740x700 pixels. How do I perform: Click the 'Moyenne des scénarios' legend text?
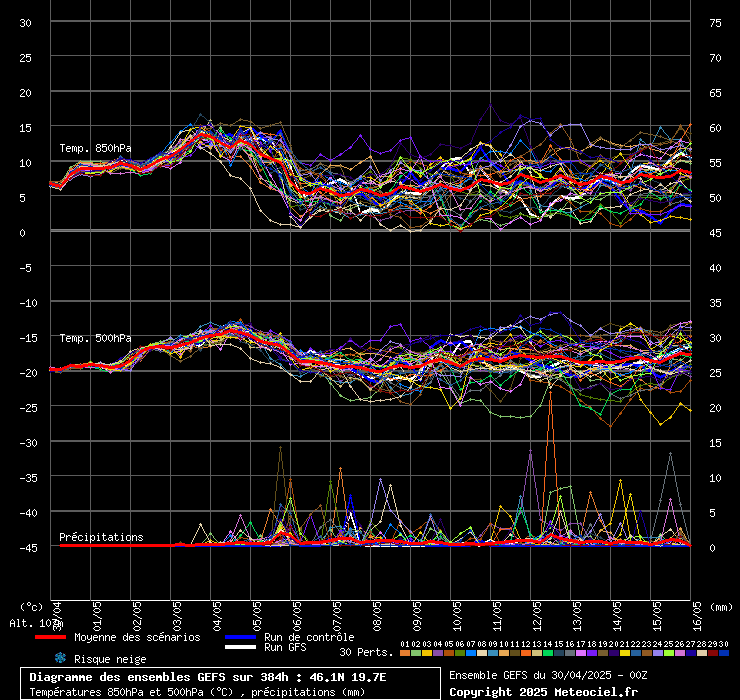click(137, 637)
